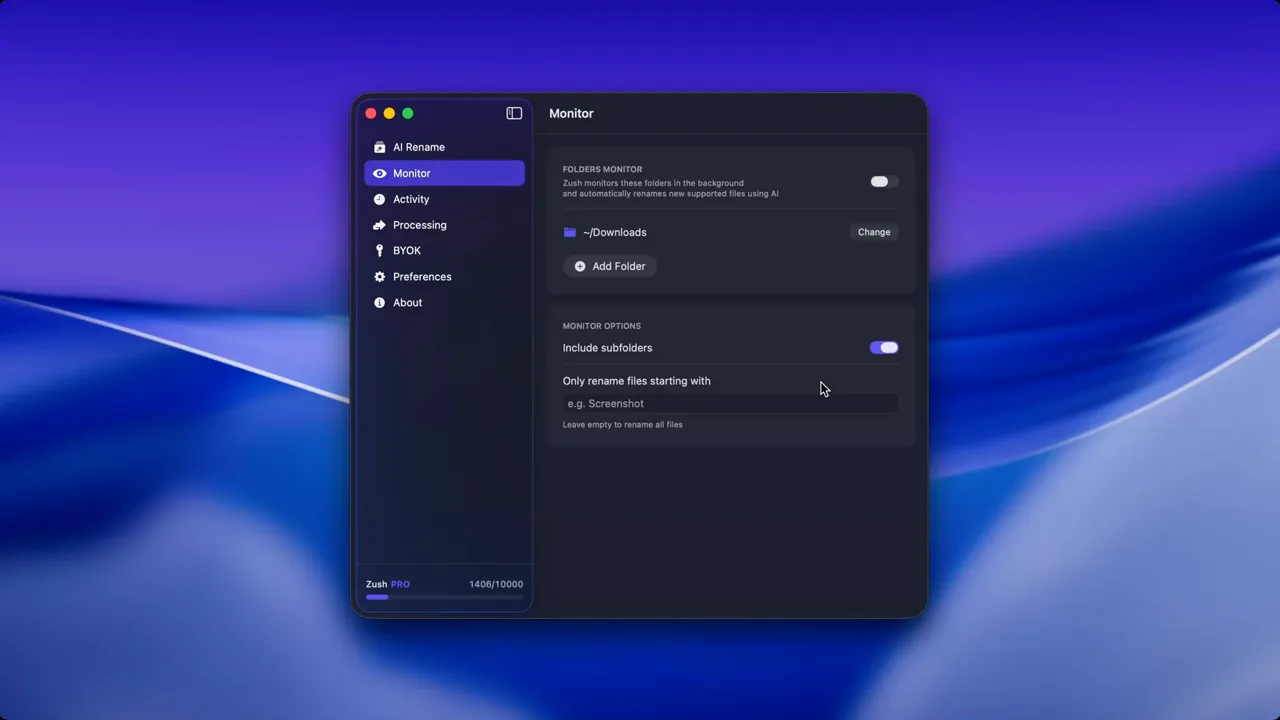Click the Monitor eye icon in sidebar
Image resolution: width=1280 pixels, height=720 pixels.
click(379, 173)
